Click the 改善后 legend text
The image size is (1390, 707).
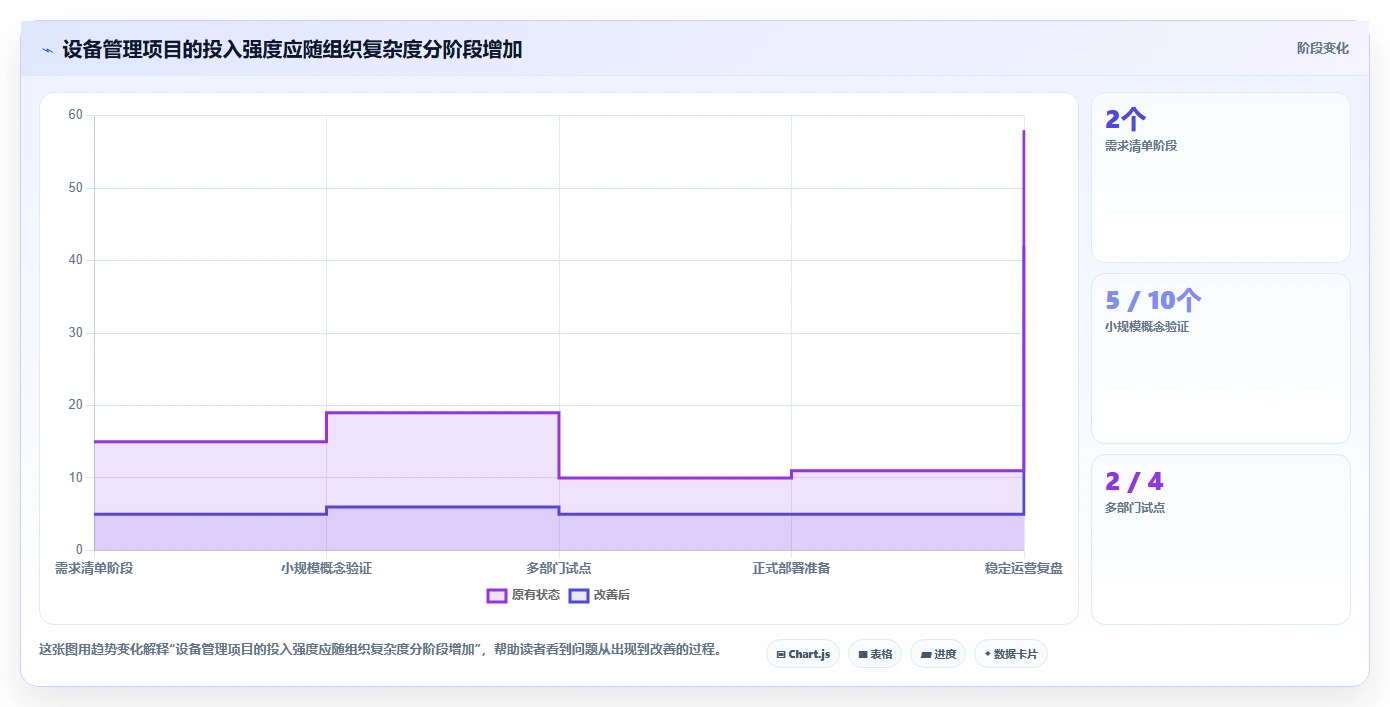(612, 595)
